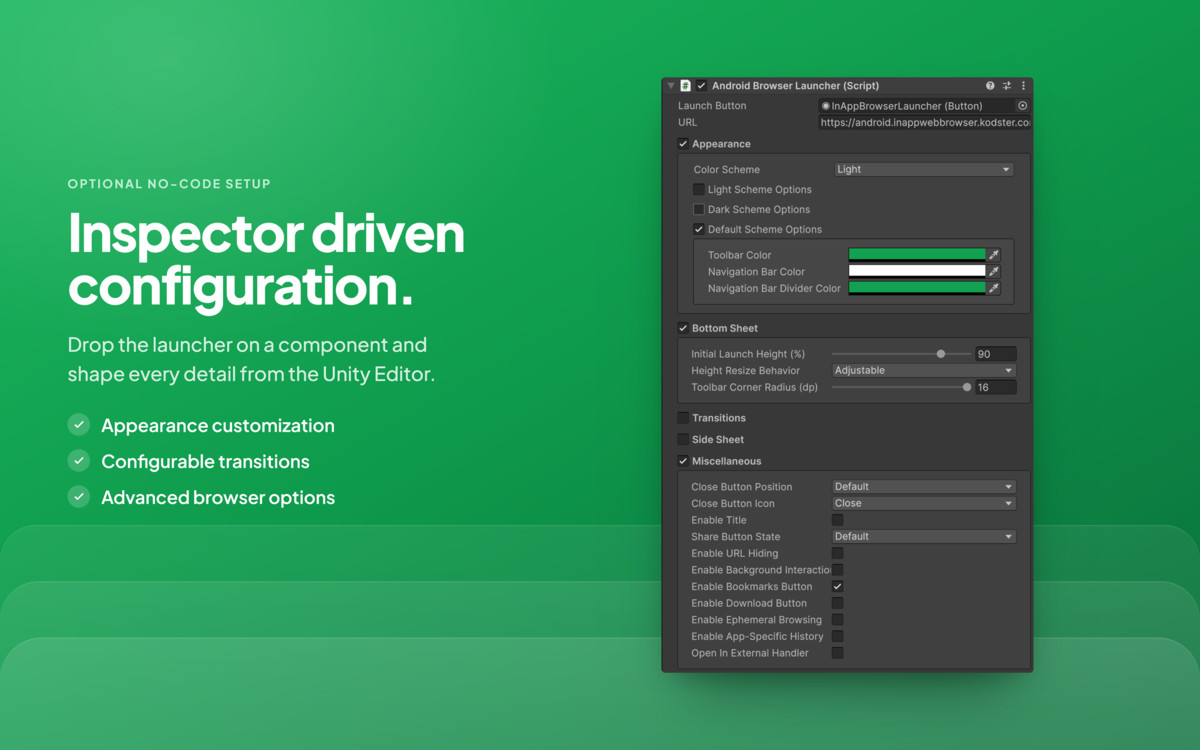The width and height of the screenshot is (1200, 750).
Task: Disable the Android Browser Launcher script checkbox
Action: tap(702, 86)
